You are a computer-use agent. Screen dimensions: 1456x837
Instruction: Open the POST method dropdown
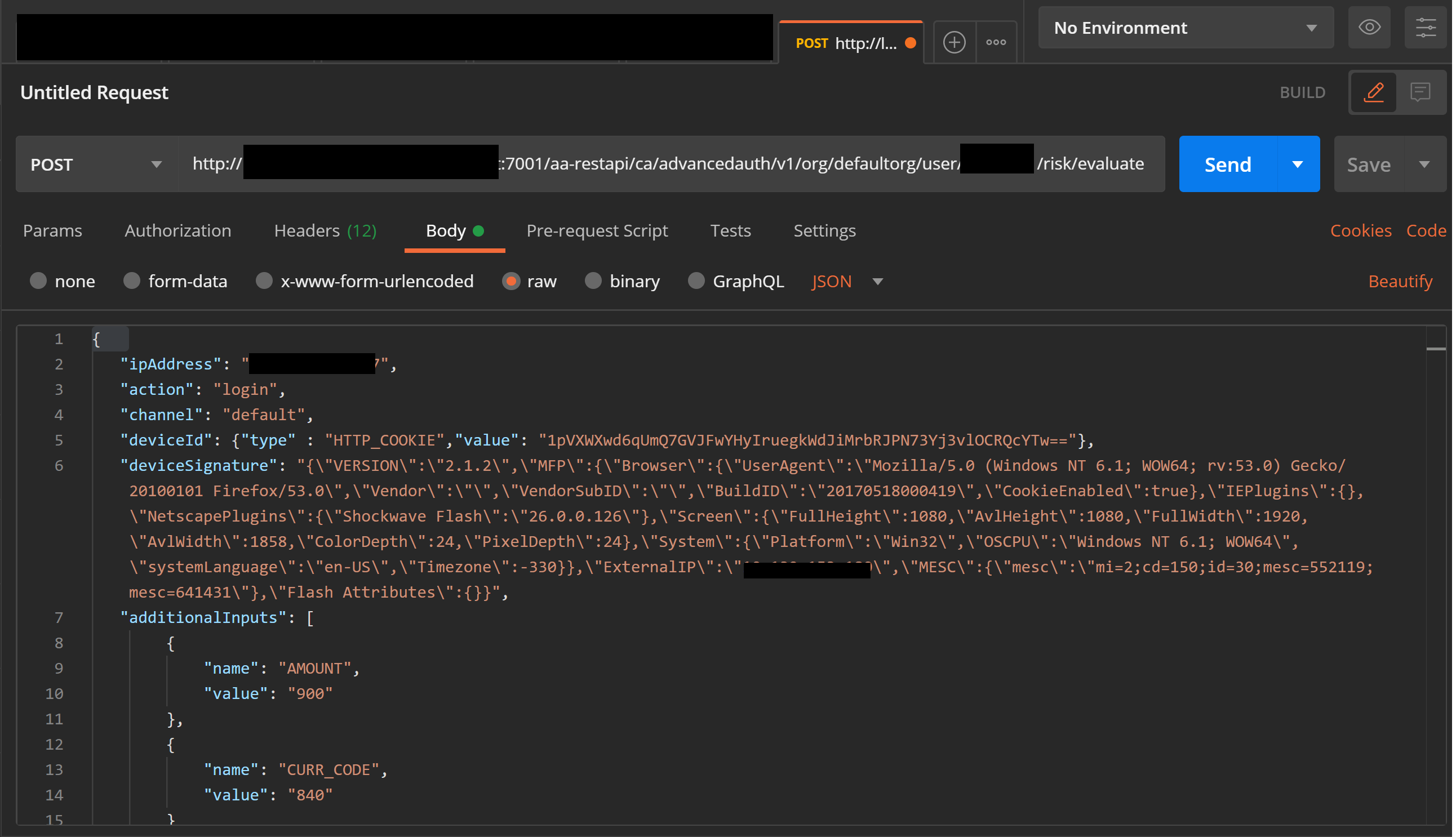(96, 165)
